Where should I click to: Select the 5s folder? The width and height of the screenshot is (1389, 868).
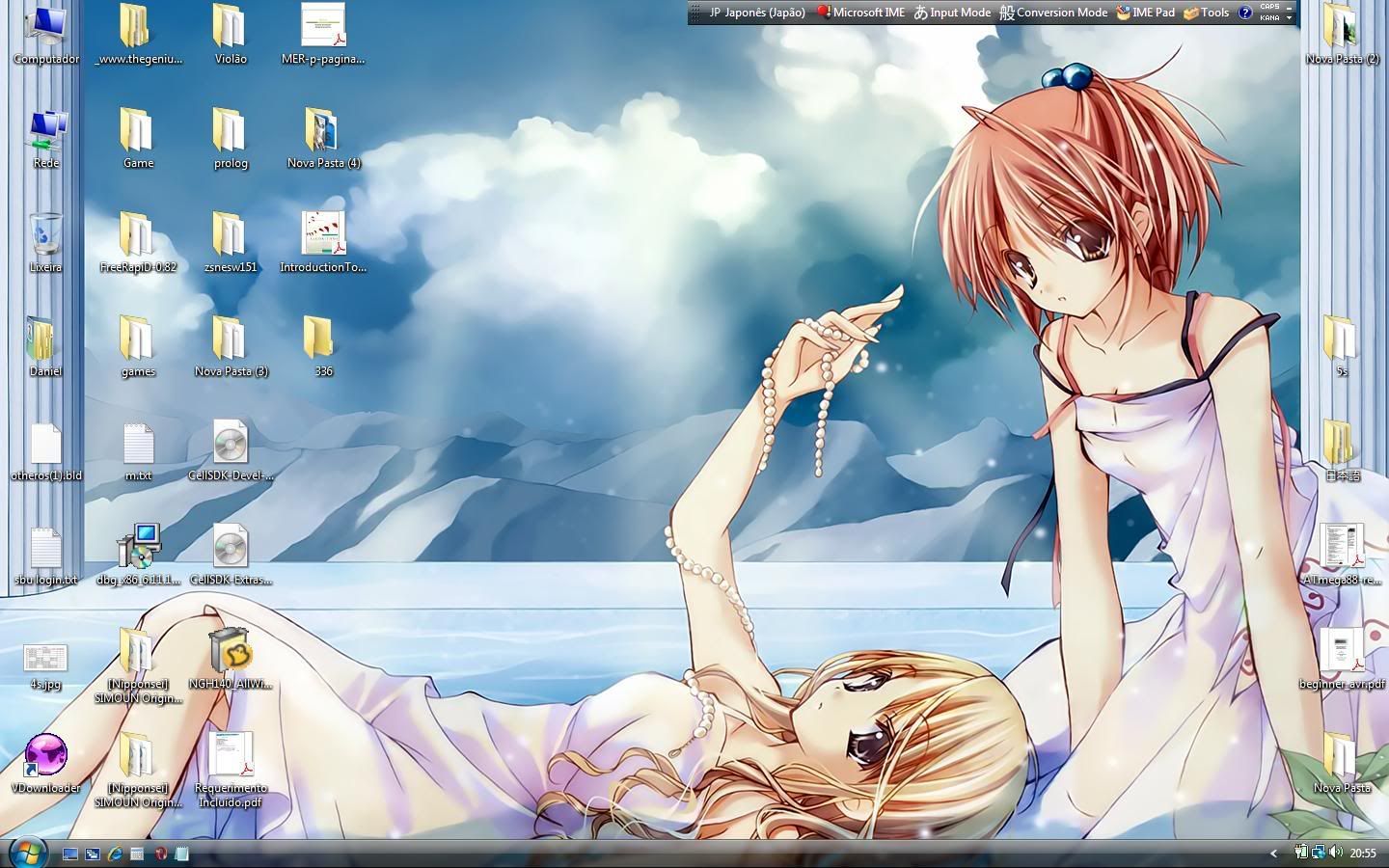1342,346
